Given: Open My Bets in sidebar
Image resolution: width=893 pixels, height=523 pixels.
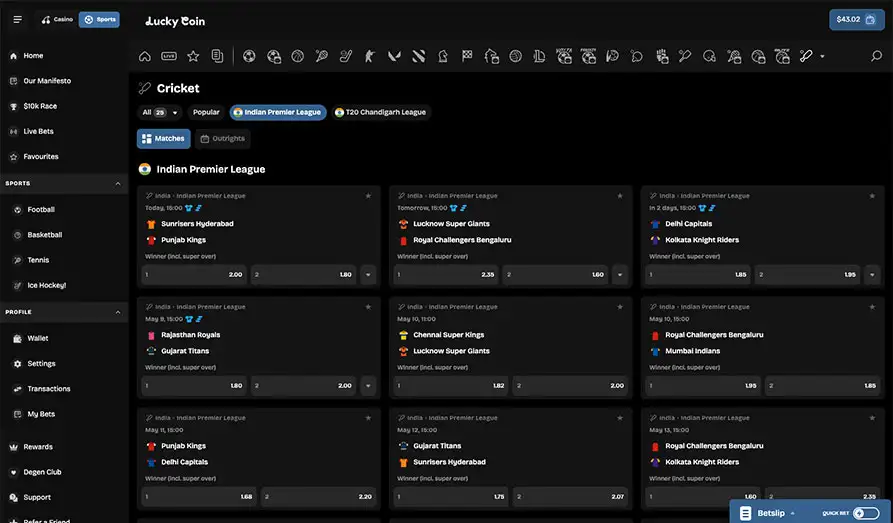Looking at the screenshot, I should point(41,414).
